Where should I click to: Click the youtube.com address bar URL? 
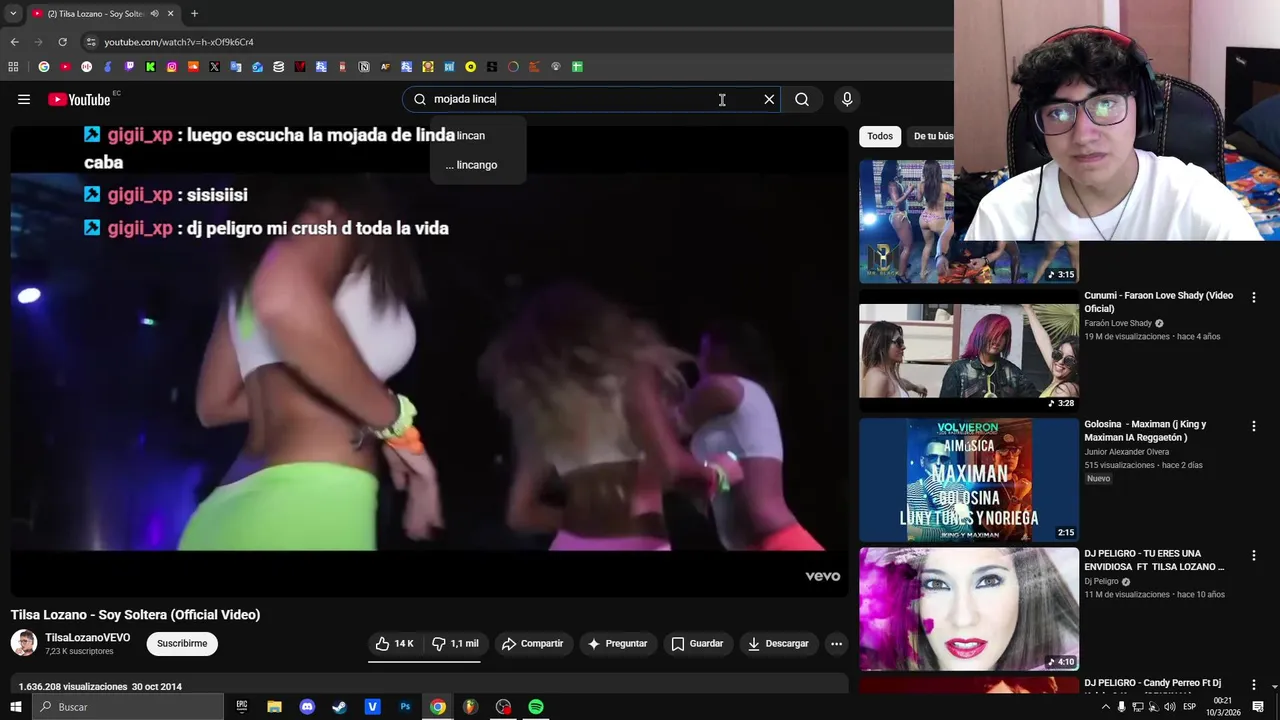[179, 42]
